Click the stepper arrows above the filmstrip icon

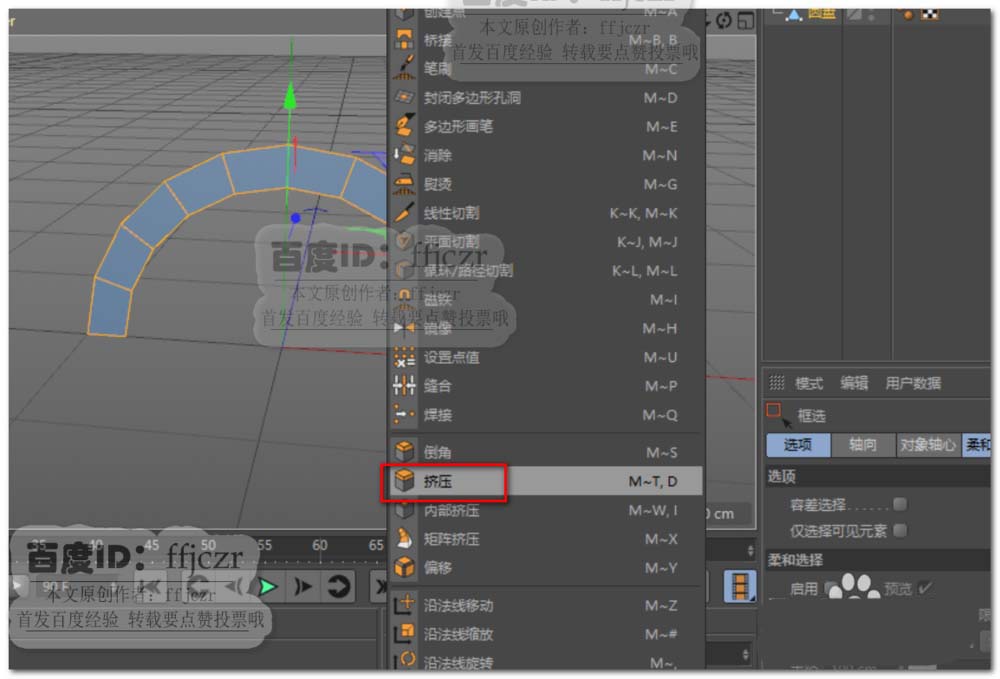tap(751, 550)
